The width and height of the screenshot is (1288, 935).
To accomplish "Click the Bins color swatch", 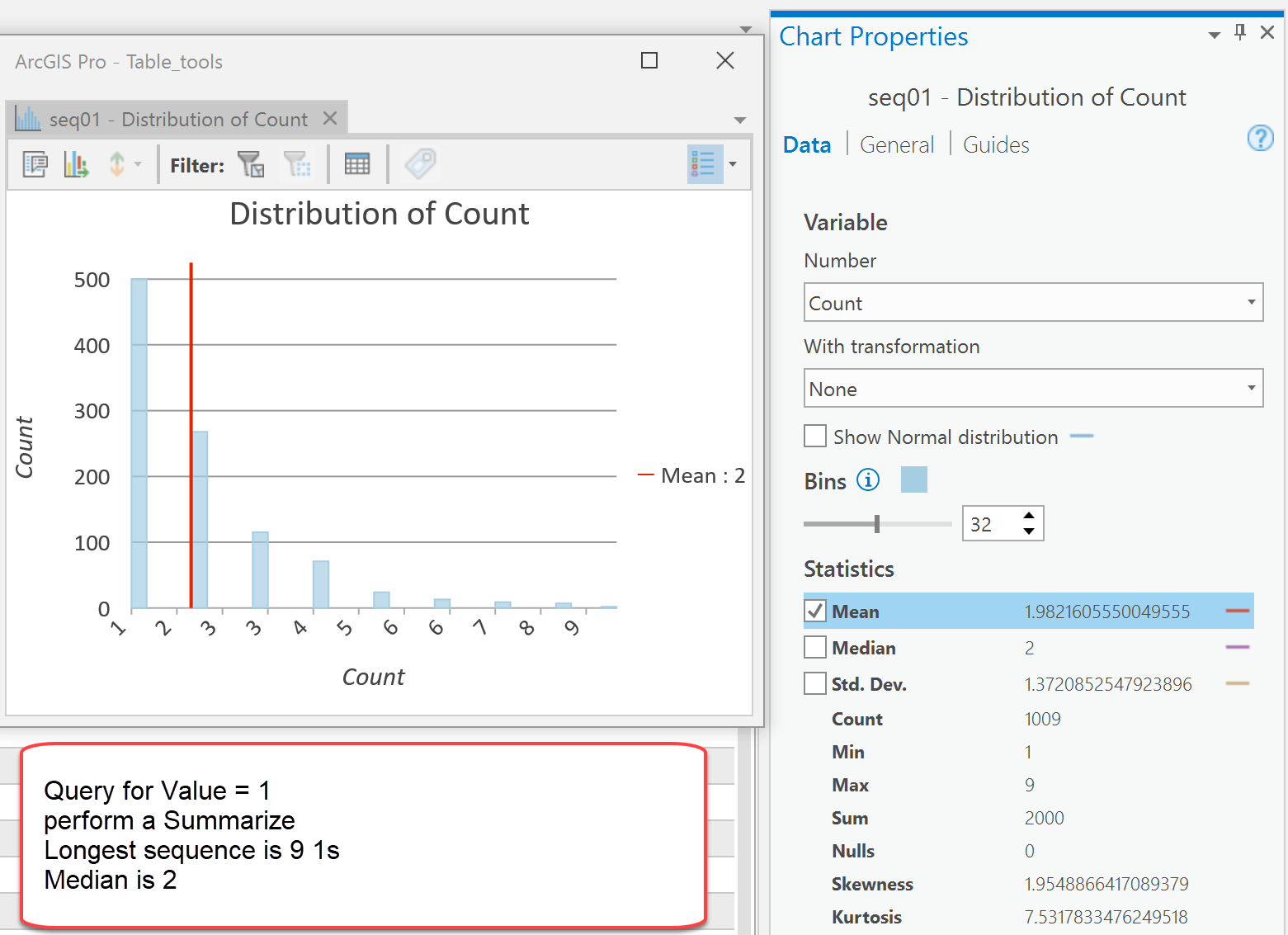I will point(914,479).
